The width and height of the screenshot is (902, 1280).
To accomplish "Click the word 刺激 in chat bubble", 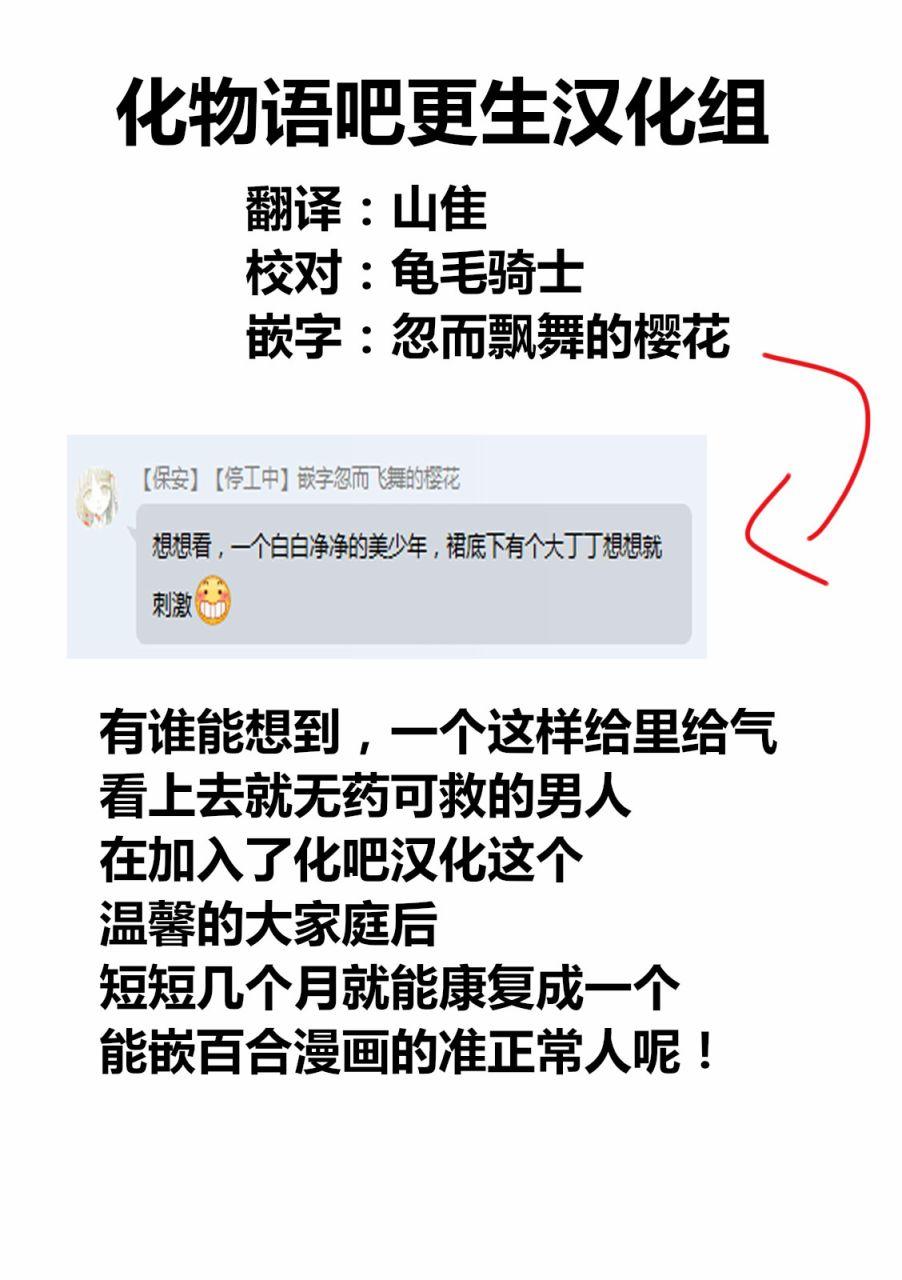I will (x=172, y=604).
